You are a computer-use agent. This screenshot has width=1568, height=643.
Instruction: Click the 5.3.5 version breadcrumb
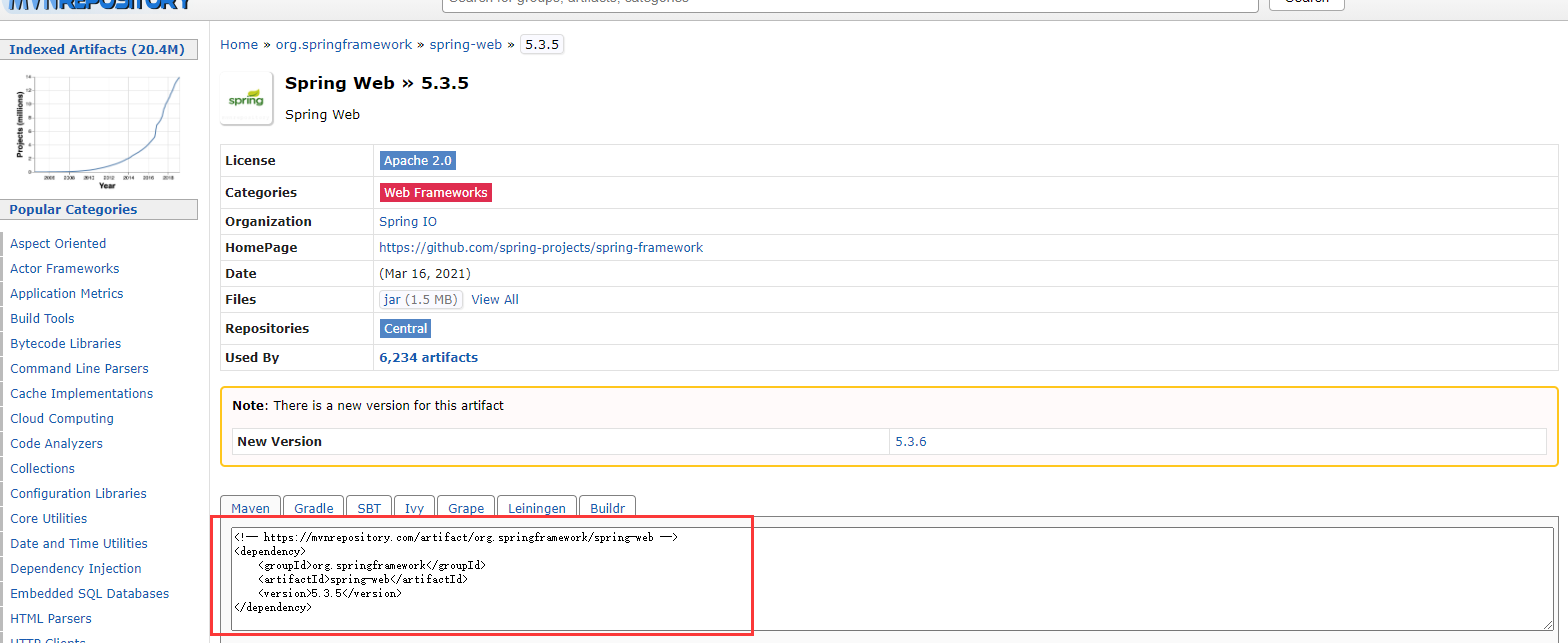click(542, 45)
